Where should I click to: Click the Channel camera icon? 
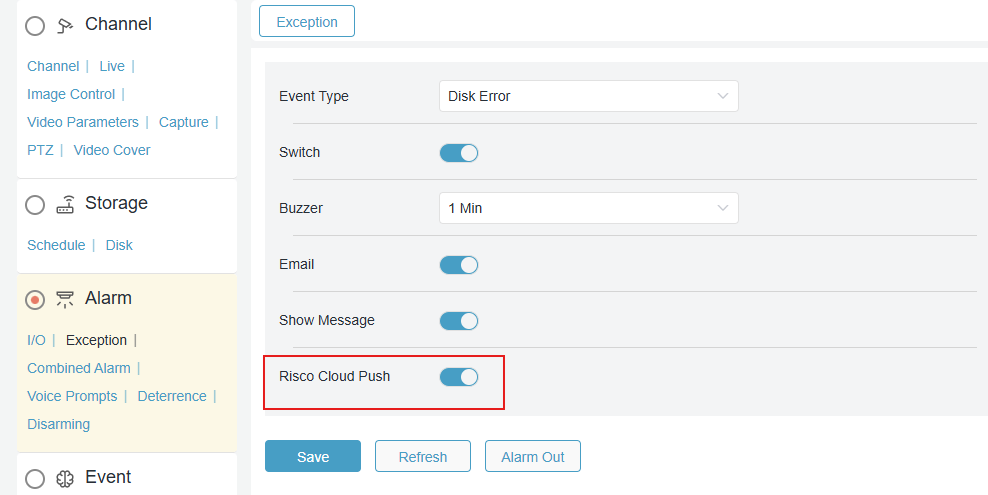[x=65, y=25]
